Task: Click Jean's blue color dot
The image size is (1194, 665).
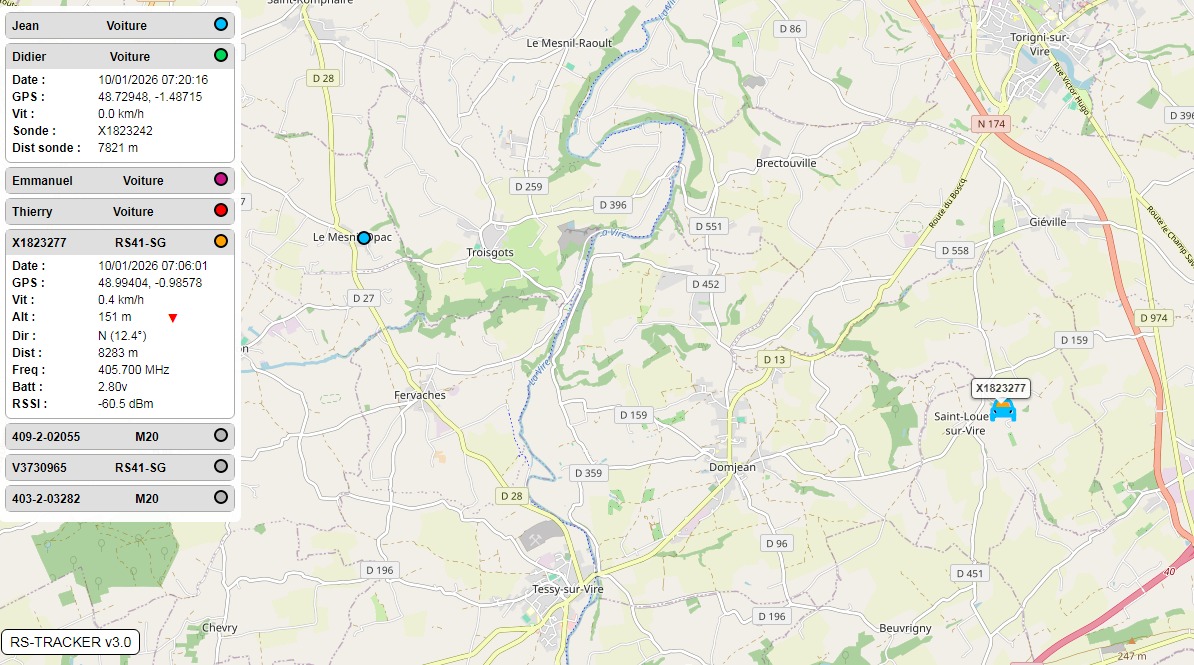Action: pos(221,24)
